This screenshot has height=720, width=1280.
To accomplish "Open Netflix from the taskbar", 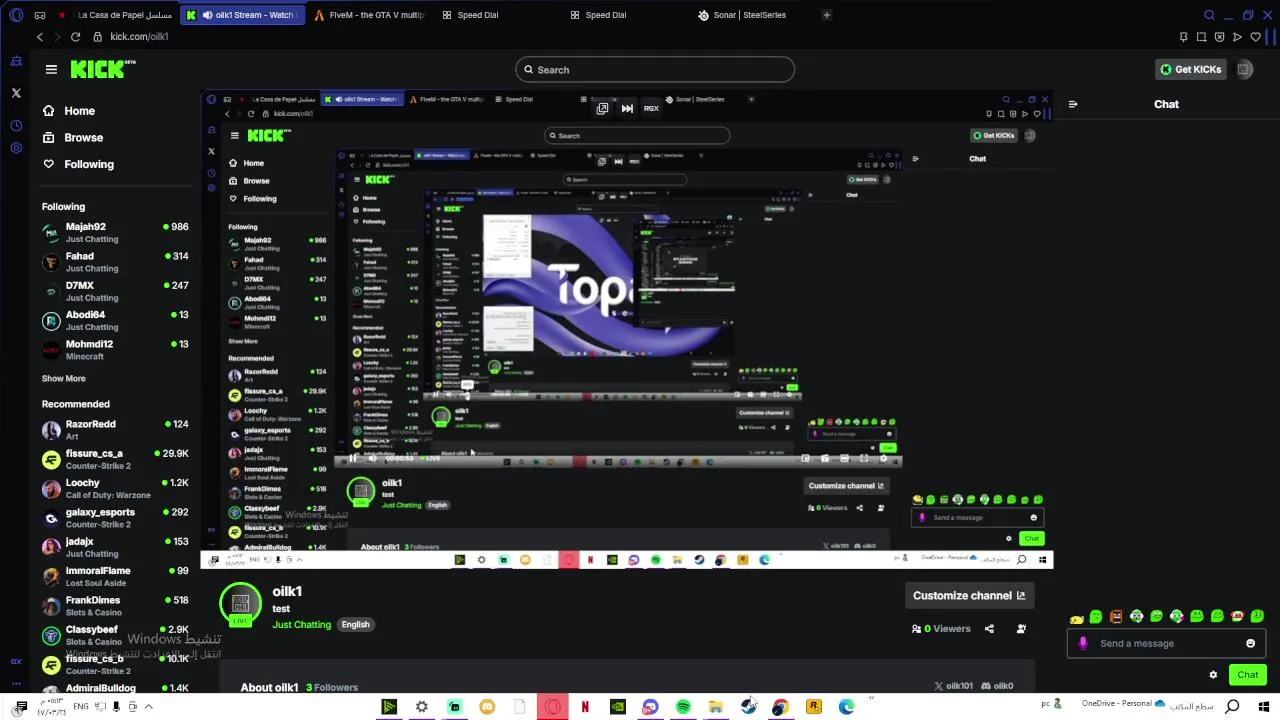I will (585, 707).
